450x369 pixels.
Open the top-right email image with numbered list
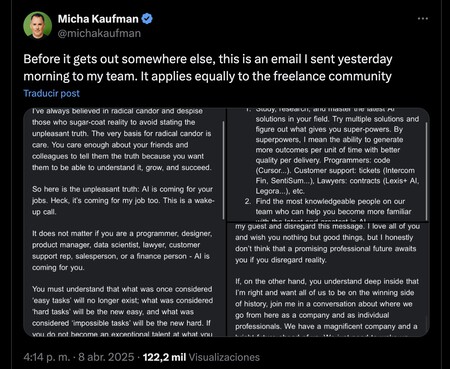[x=328, y=165]
